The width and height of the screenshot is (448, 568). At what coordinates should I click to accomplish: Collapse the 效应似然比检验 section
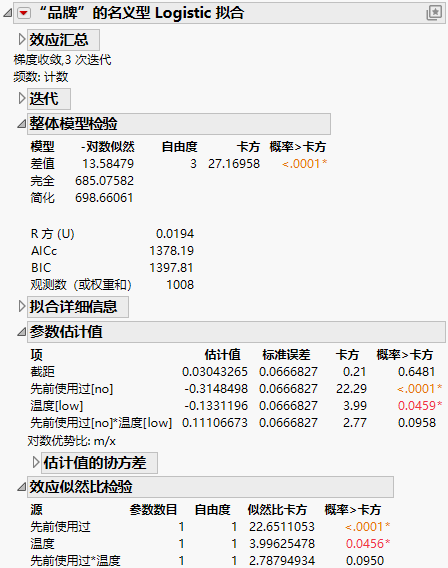pyautogui.click(x=21, y=486)
